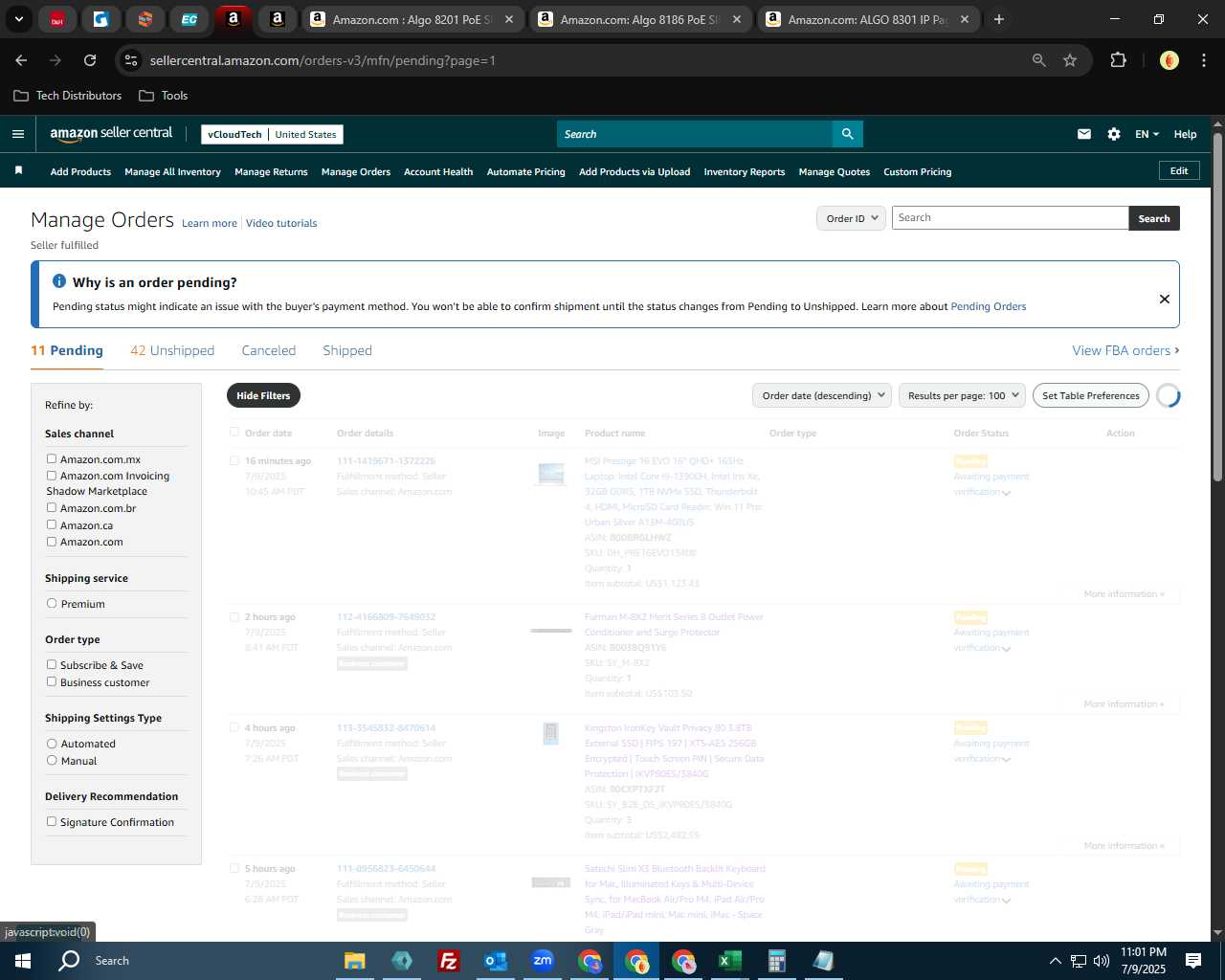This screenshot has width=1225, height=980.
Task: Open Calculator from the taskbar
Action: [x=776, y=961]
